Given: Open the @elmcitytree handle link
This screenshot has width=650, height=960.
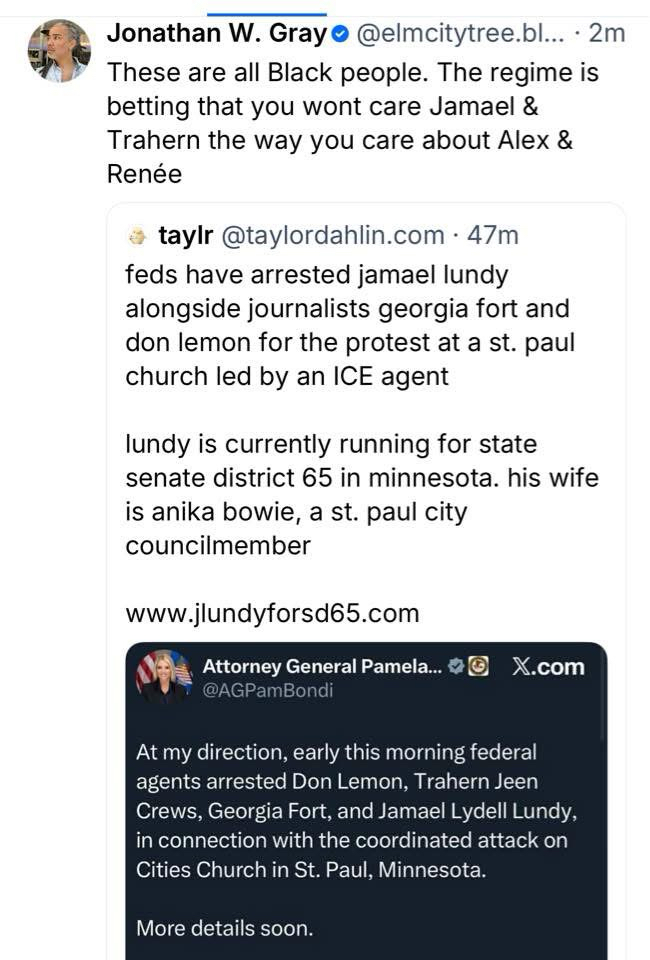Looking at the screenshot, I should tap(459, 33).
